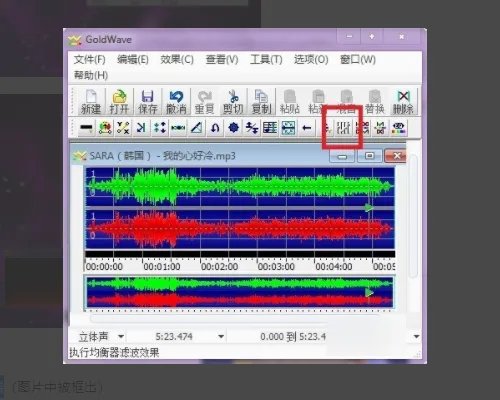Expand the 5:23.474 length dropdown arrow
The height and width of the screenshot is (400, 500).
pyautogui.click(x=221, y=337)
